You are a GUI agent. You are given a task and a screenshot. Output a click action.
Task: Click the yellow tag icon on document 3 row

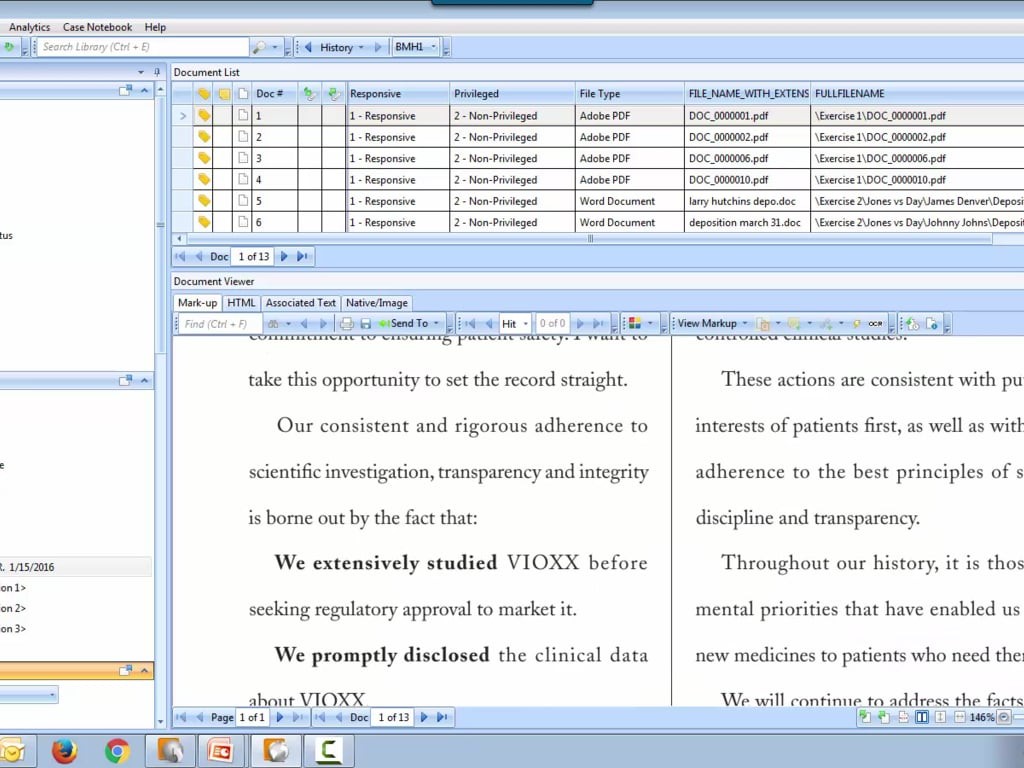coord(204,158)
